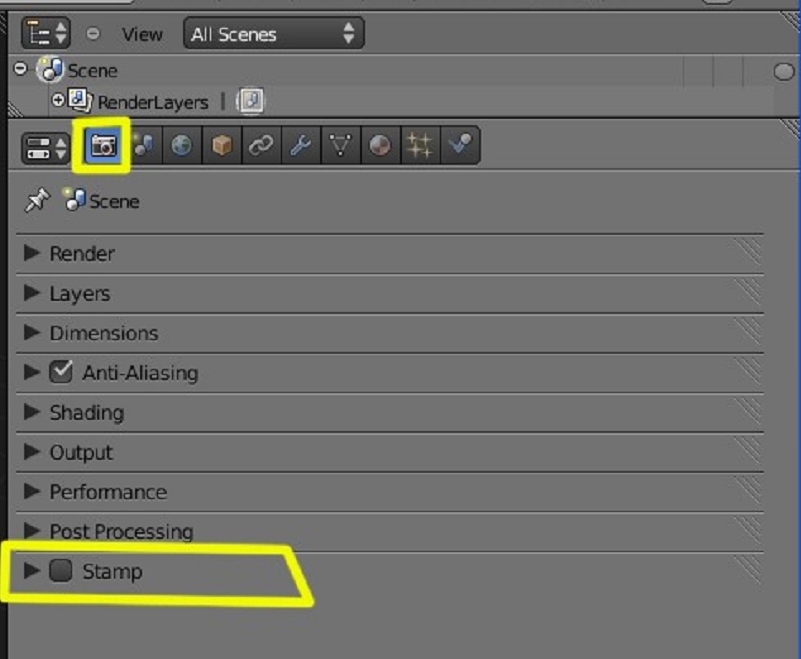Open the World properties globe tab

(182, 146)
